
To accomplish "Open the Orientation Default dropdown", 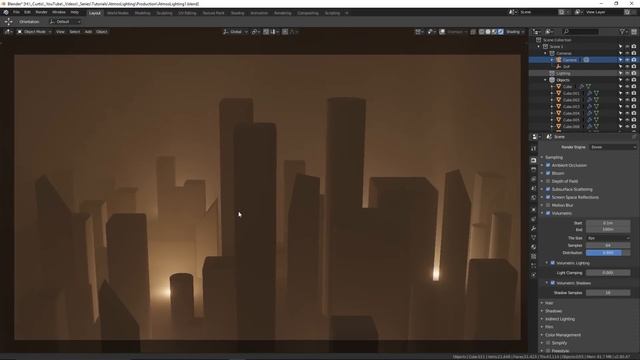I will (x=65, y=22).
